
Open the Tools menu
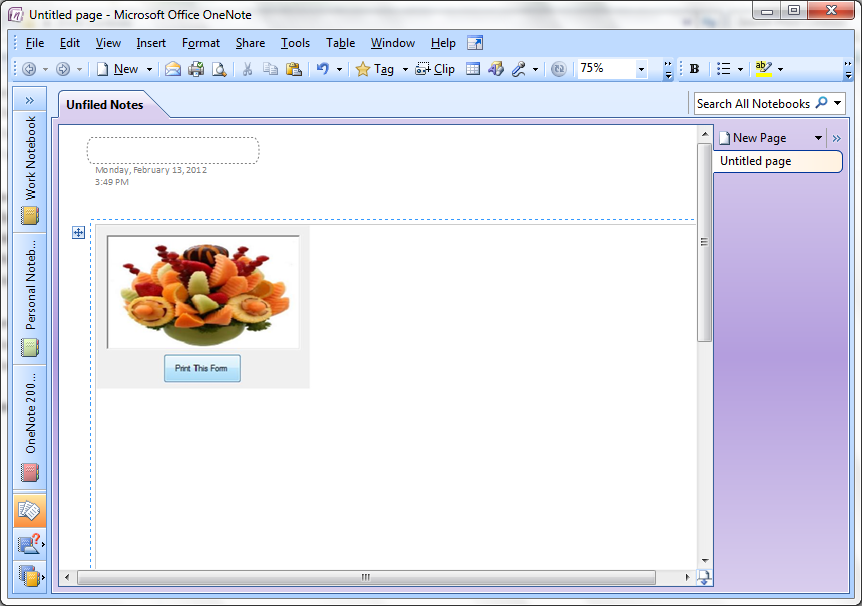[295, 43]
